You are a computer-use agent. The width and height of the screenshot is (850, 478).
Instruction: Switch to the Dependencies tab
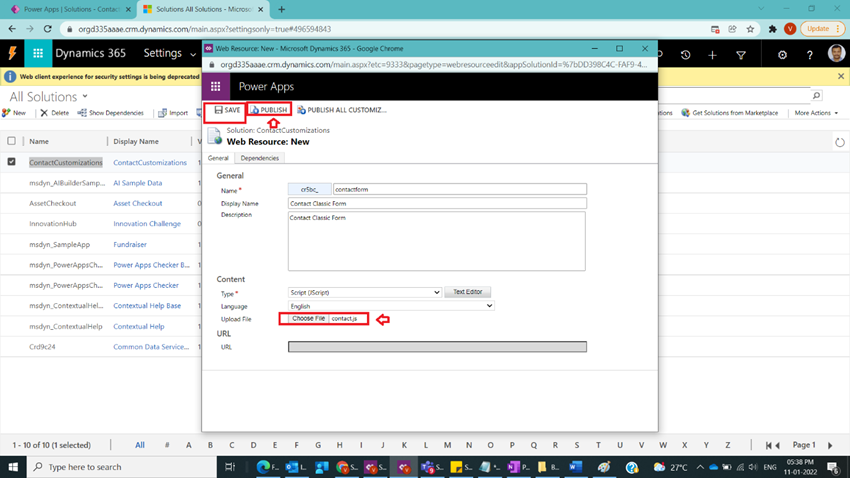click(x=260, y=158)
